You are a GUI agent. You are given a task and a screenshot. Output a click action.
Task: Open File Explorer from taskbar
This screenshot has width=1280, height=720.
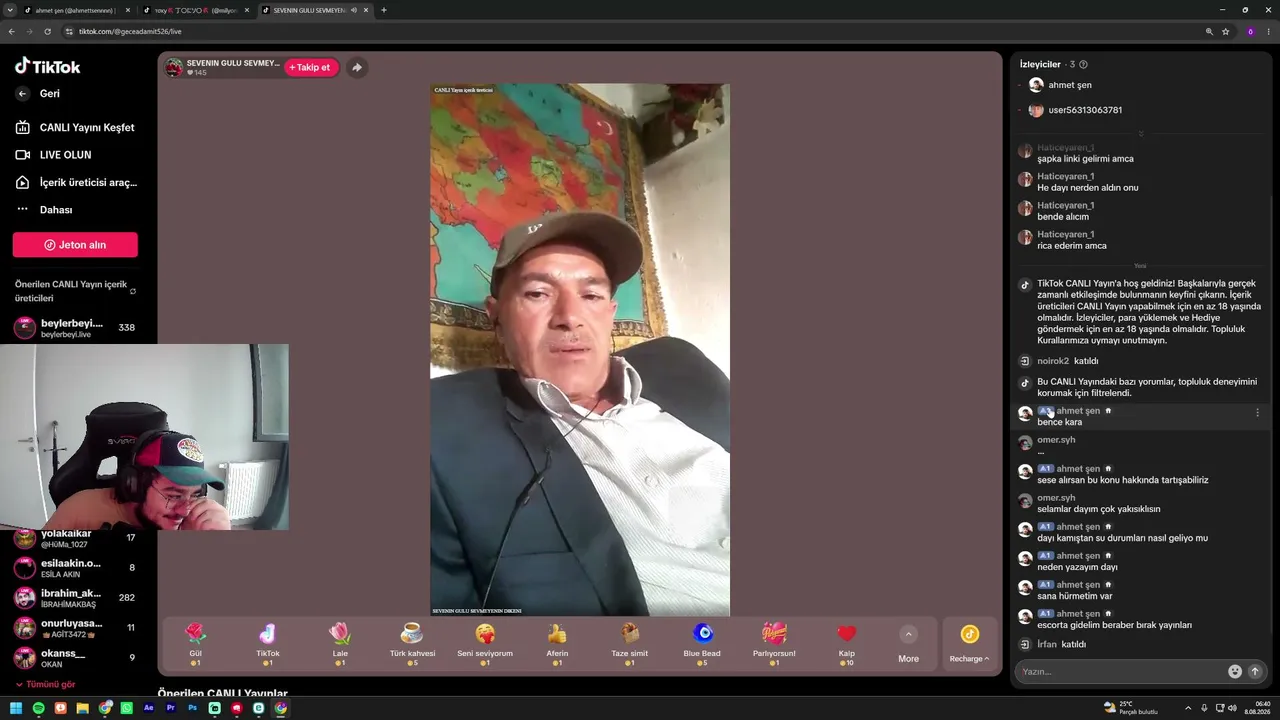[83, 708]
